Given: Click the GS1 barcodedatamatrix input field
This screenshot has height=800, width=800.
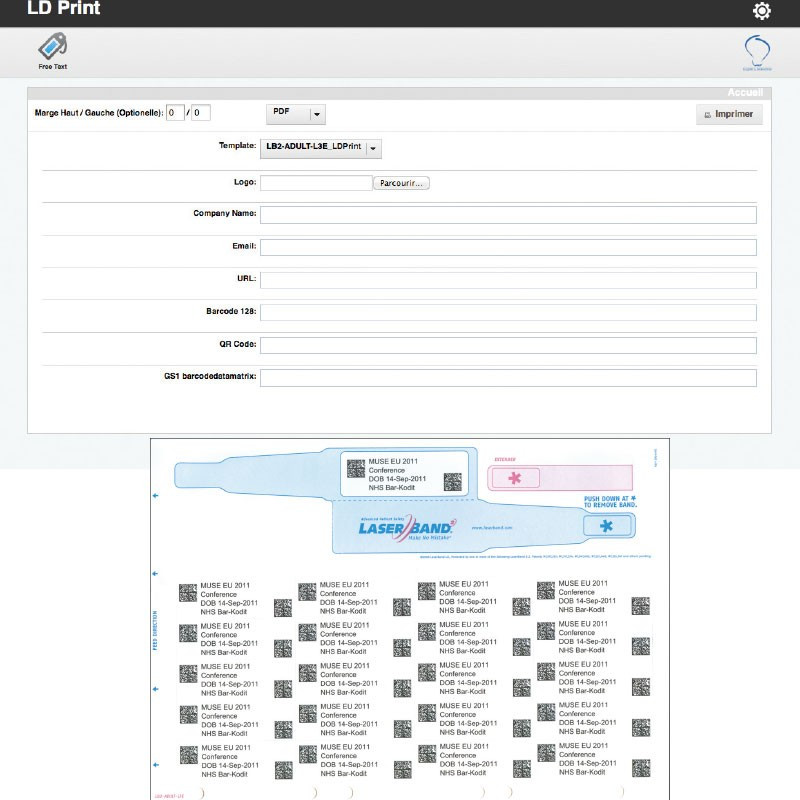Looking at the screenshot, I should point(508,378).
